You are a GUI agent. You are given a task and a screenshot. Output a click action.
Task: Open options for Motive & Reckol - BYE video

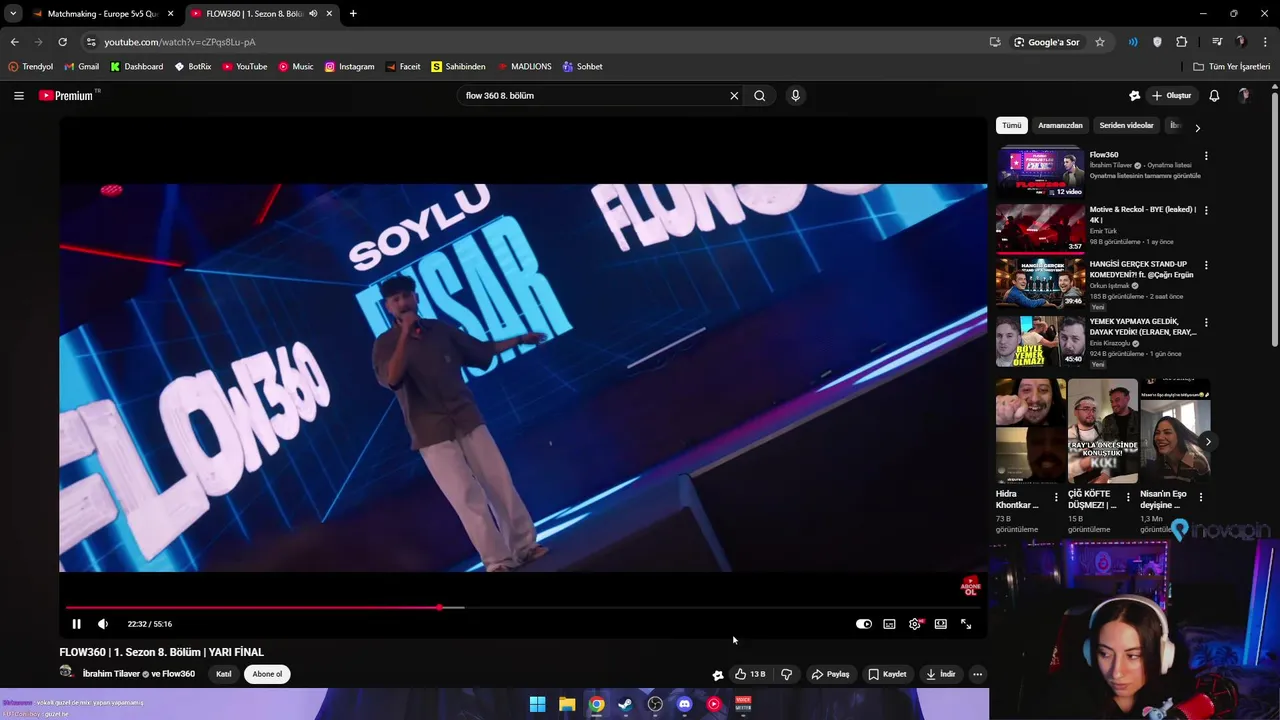[x=1206, y=211]
